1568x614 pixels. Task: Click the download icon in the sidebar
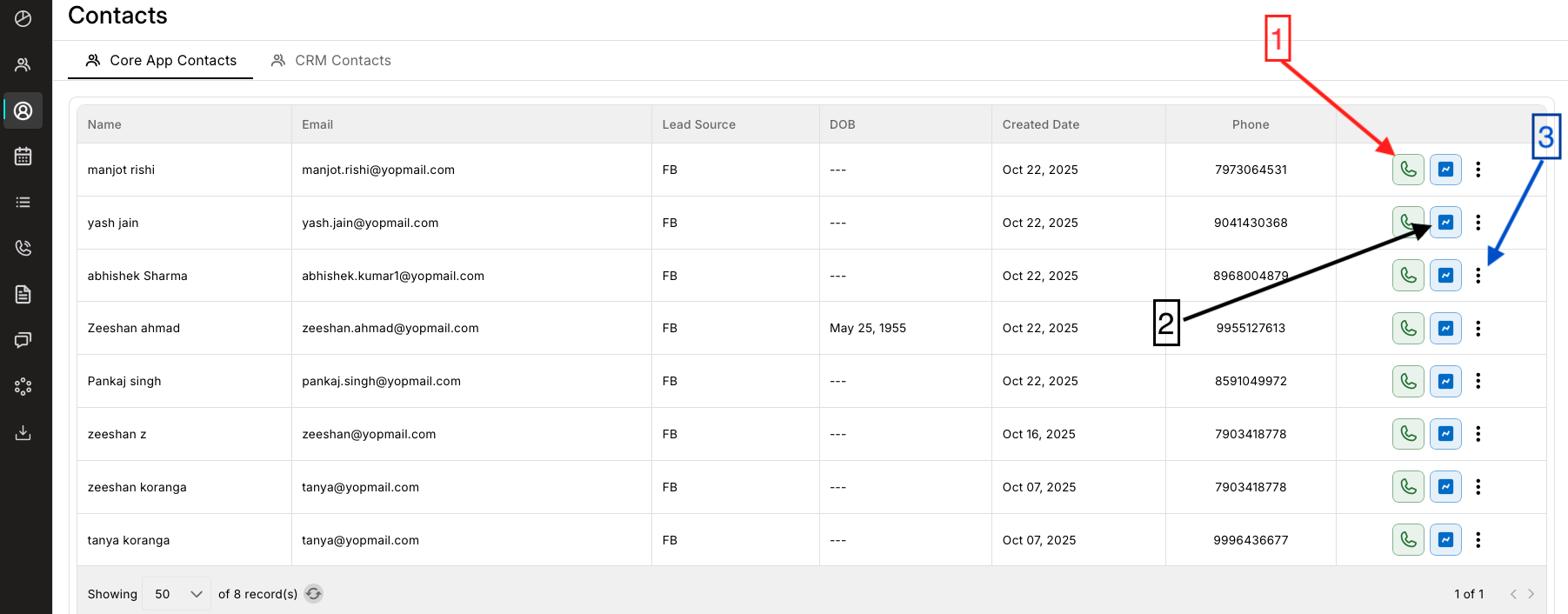point(23,432)
